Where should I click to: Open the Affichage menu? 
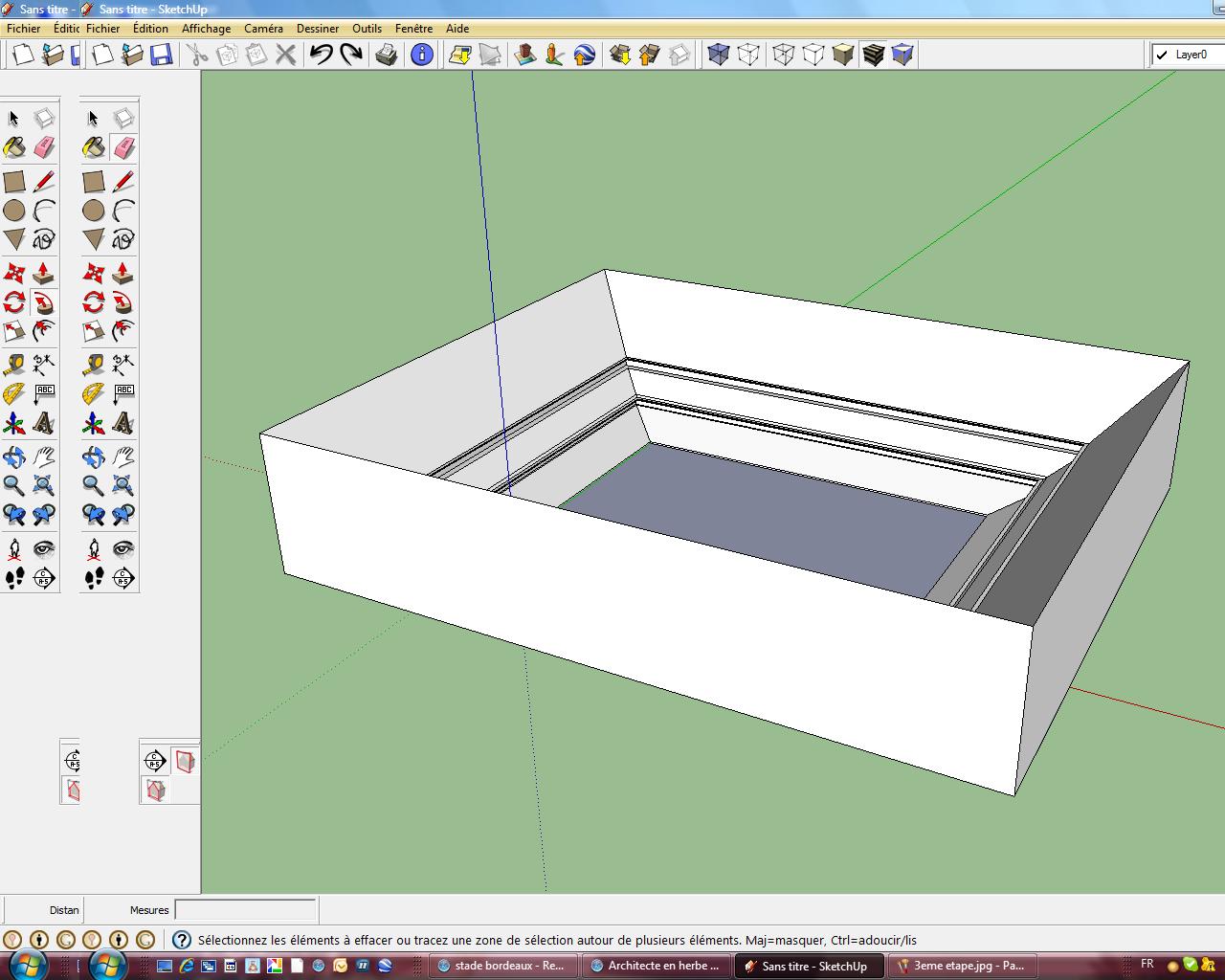(206, 29)
